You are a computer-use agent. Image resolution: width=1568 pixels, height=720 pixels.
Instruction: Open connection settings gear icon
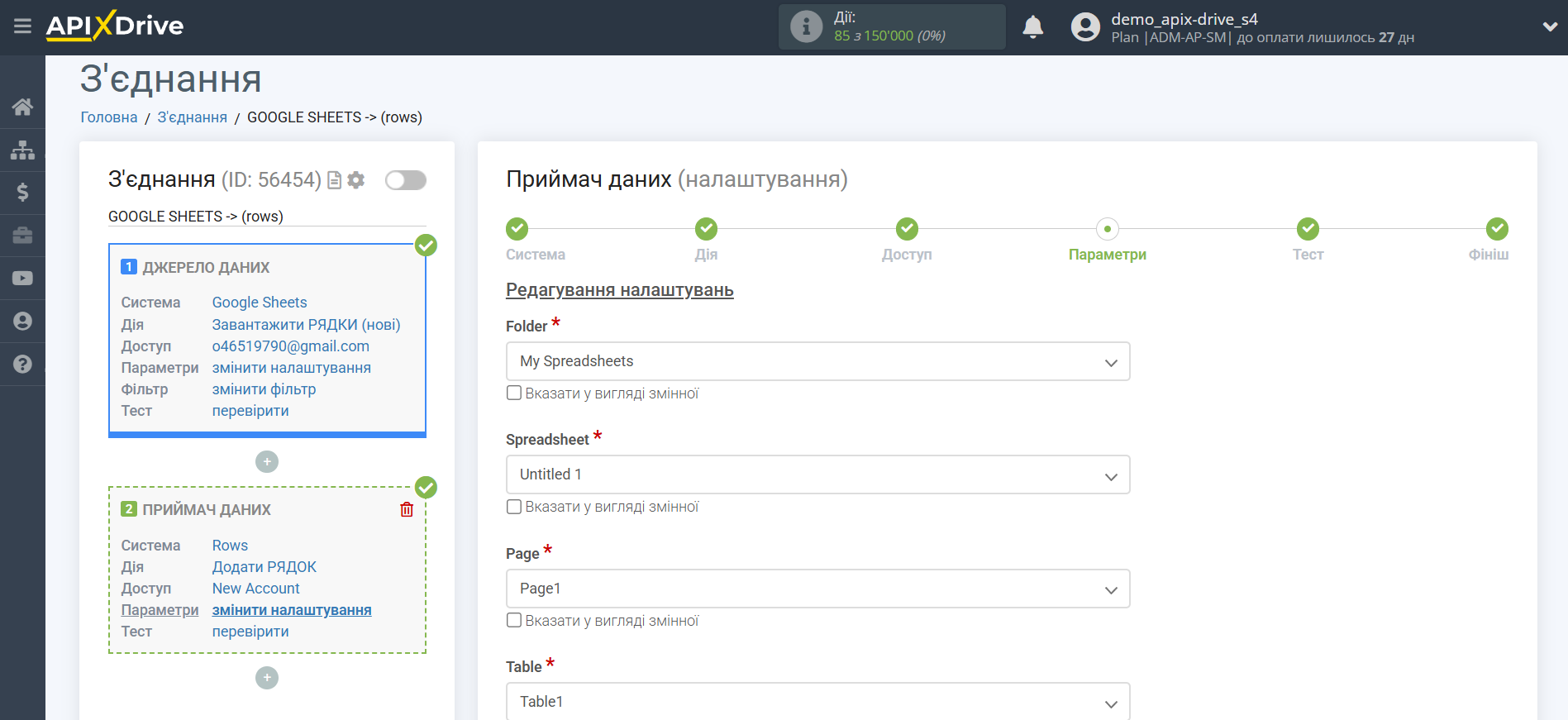point(356,180)
